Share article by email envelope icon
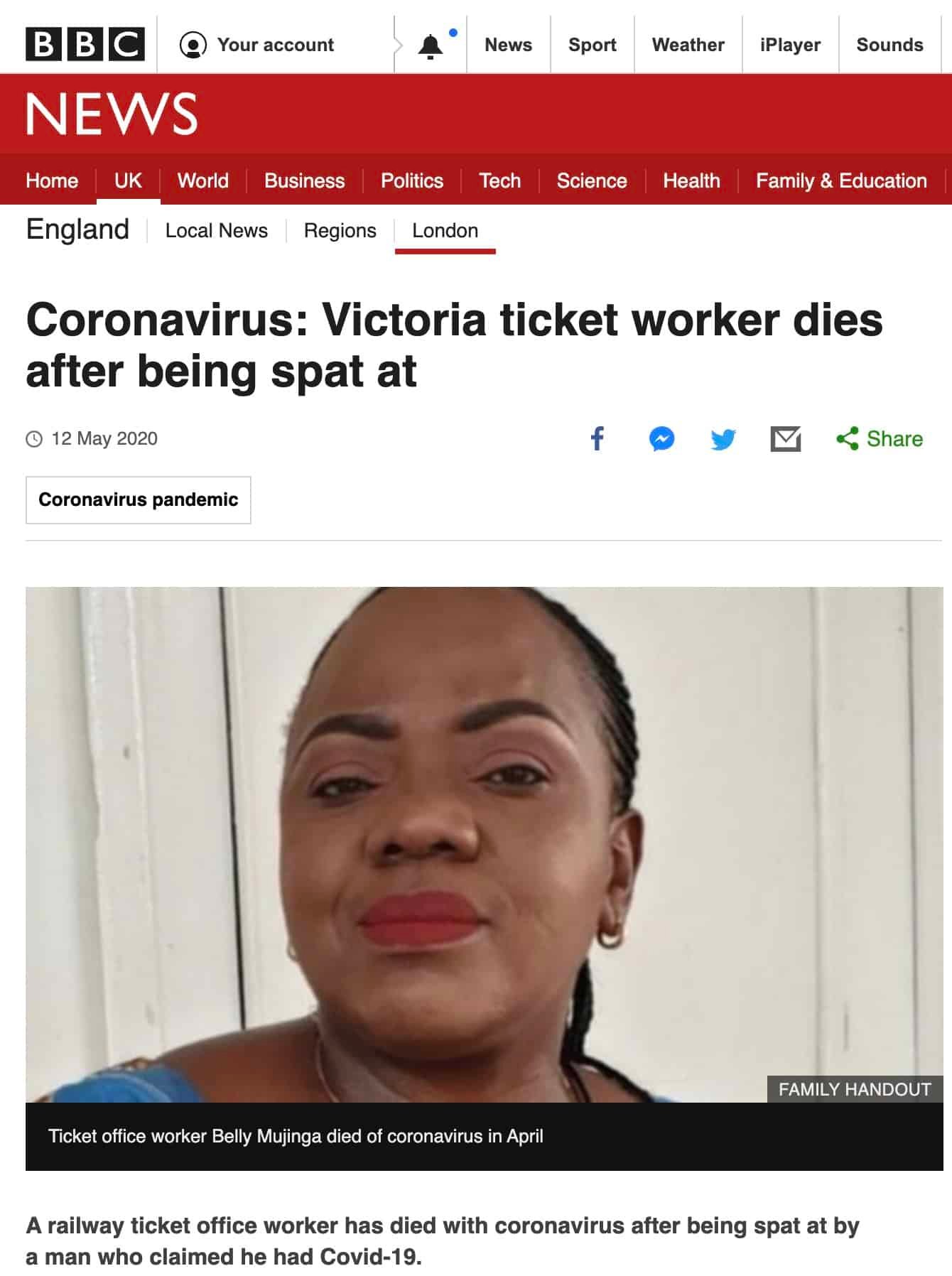The height and width of the screenshot is (1276, 952). (785, 439)
